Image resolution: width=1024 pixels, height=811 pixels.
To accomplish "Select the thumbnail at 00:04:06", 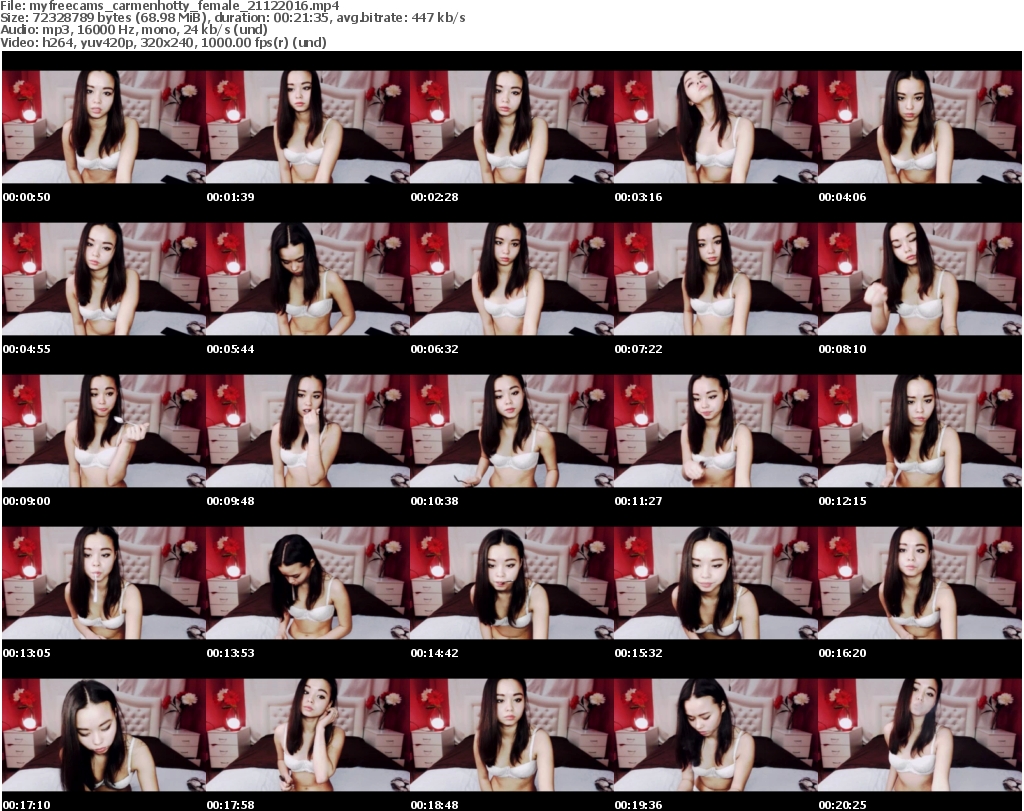I will [x=919, y=127].
